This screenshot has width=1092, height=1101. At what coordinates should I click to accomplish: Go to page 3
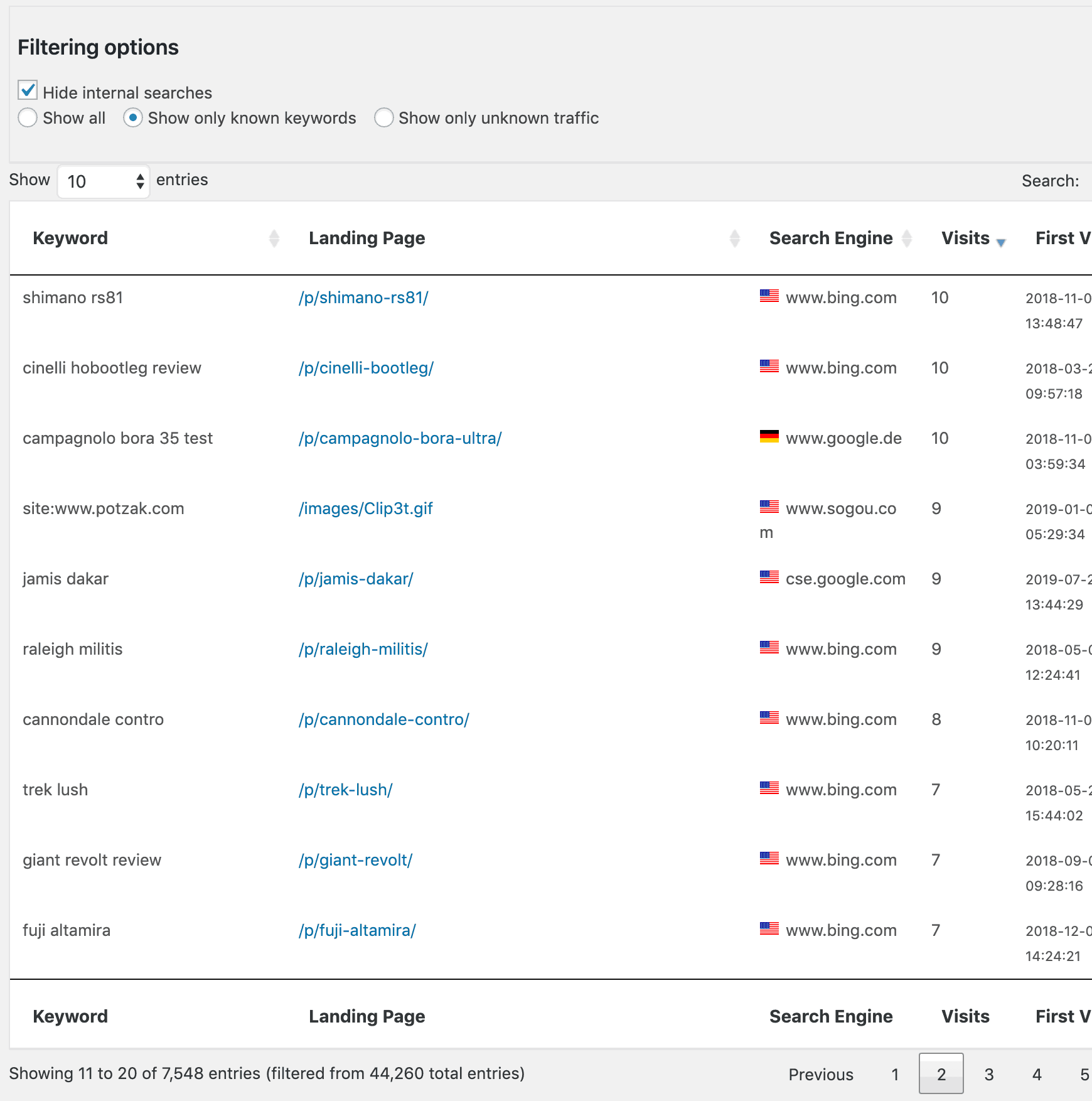(988, 1075)
